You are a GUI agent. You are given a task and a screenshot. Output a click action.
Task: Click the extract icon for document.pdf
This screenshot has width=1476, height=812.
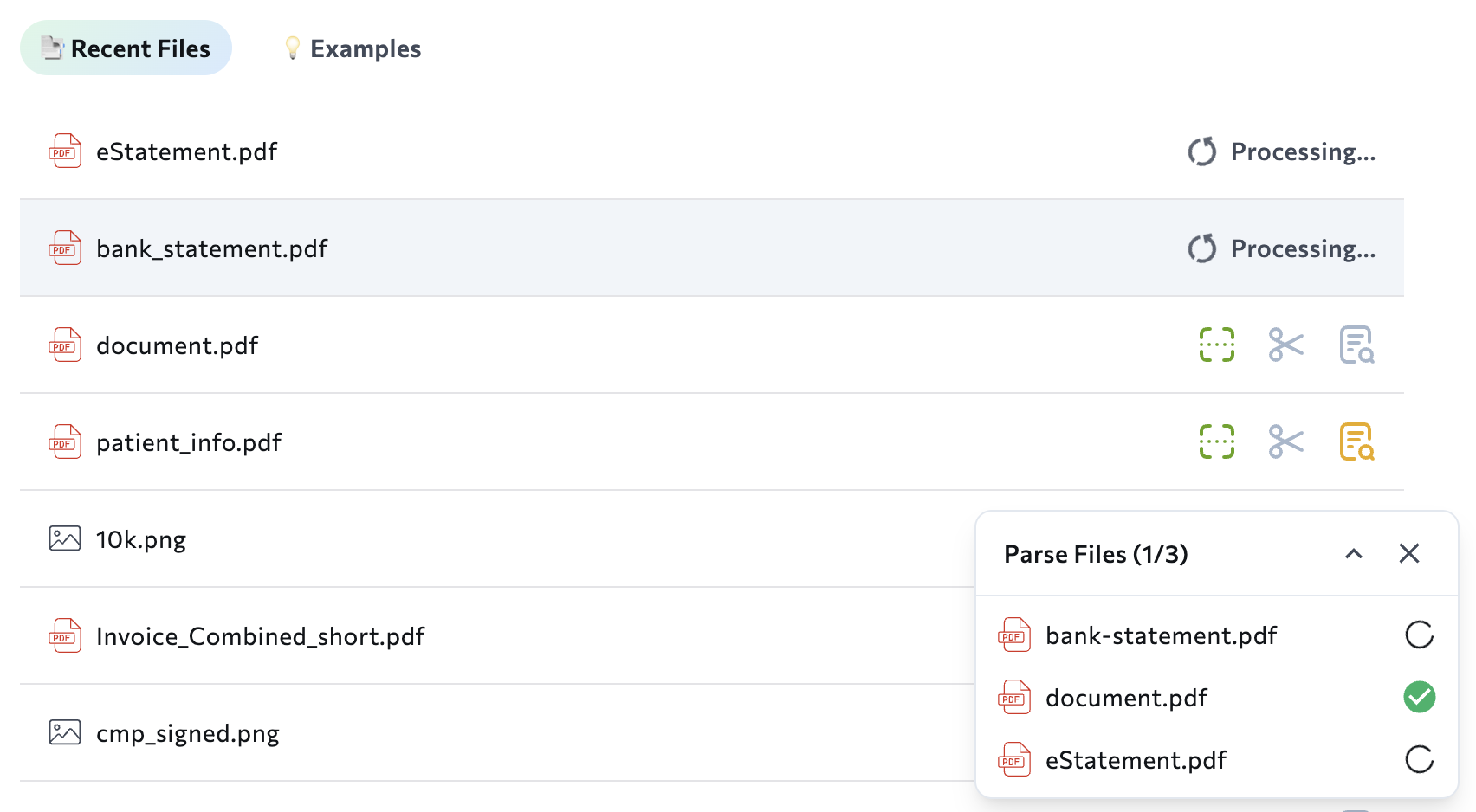1216,345
